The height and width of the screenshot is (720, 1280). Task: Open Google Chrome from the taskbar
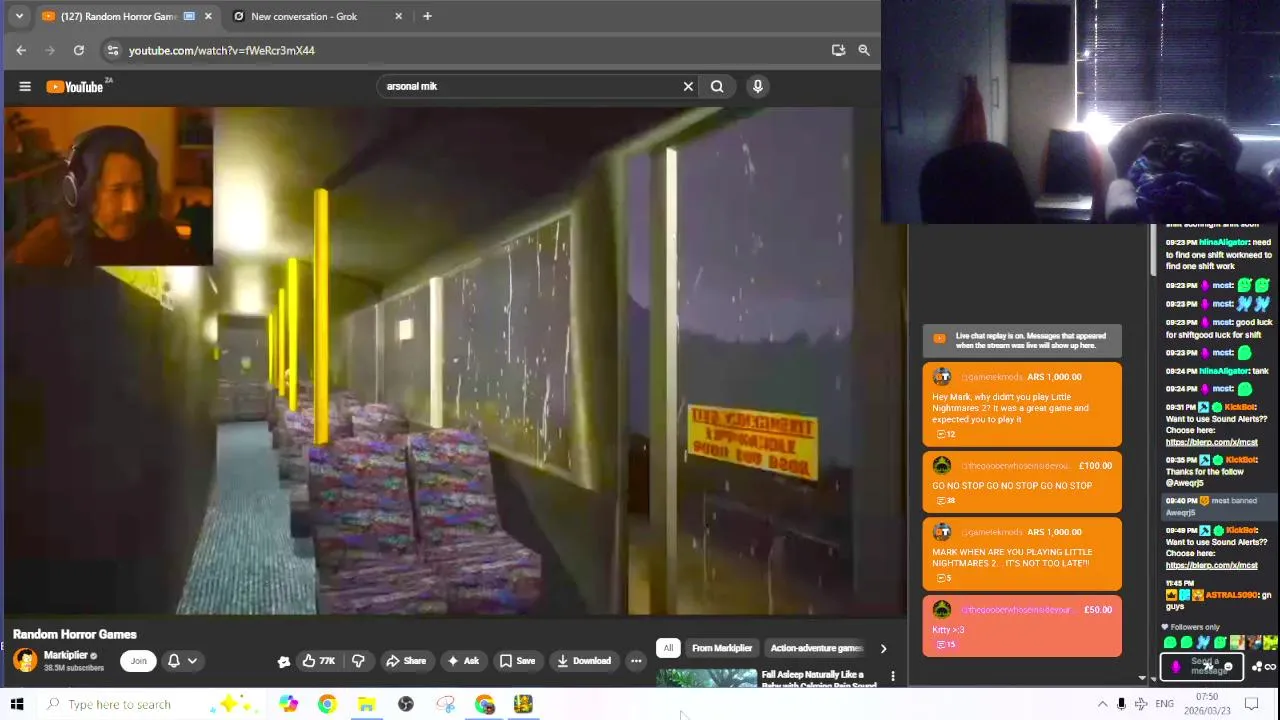327,704
